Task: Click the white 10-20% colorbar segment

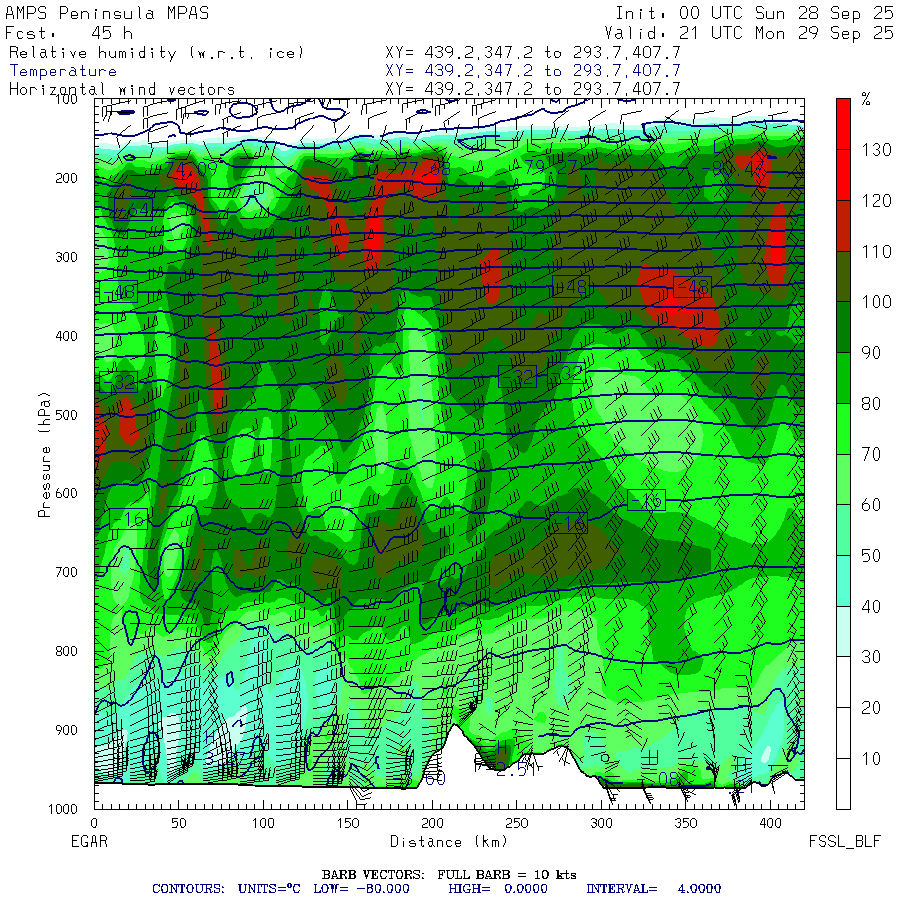Action: pos(843,732)
